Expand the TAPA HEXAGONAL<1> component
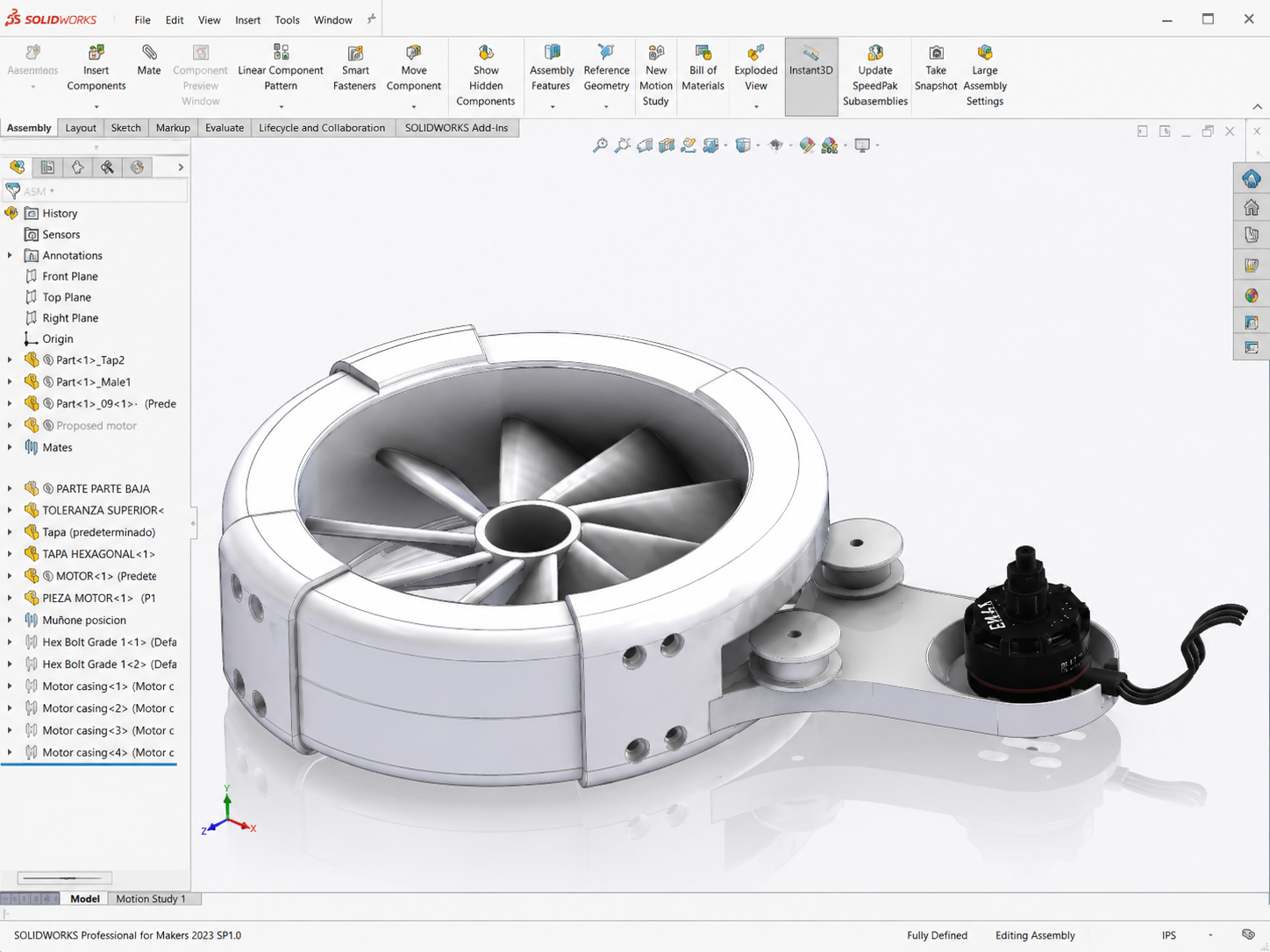The height and width of the screenshot is (952, 1270). [x=10, y=554]
